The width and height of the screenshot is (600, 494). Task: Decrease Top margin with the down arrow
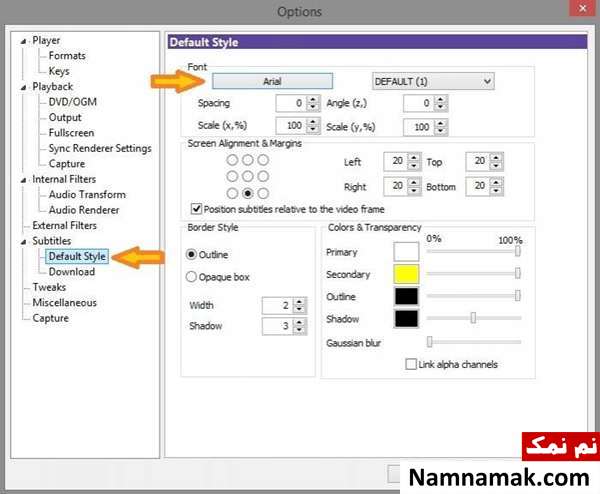[496, 166]
